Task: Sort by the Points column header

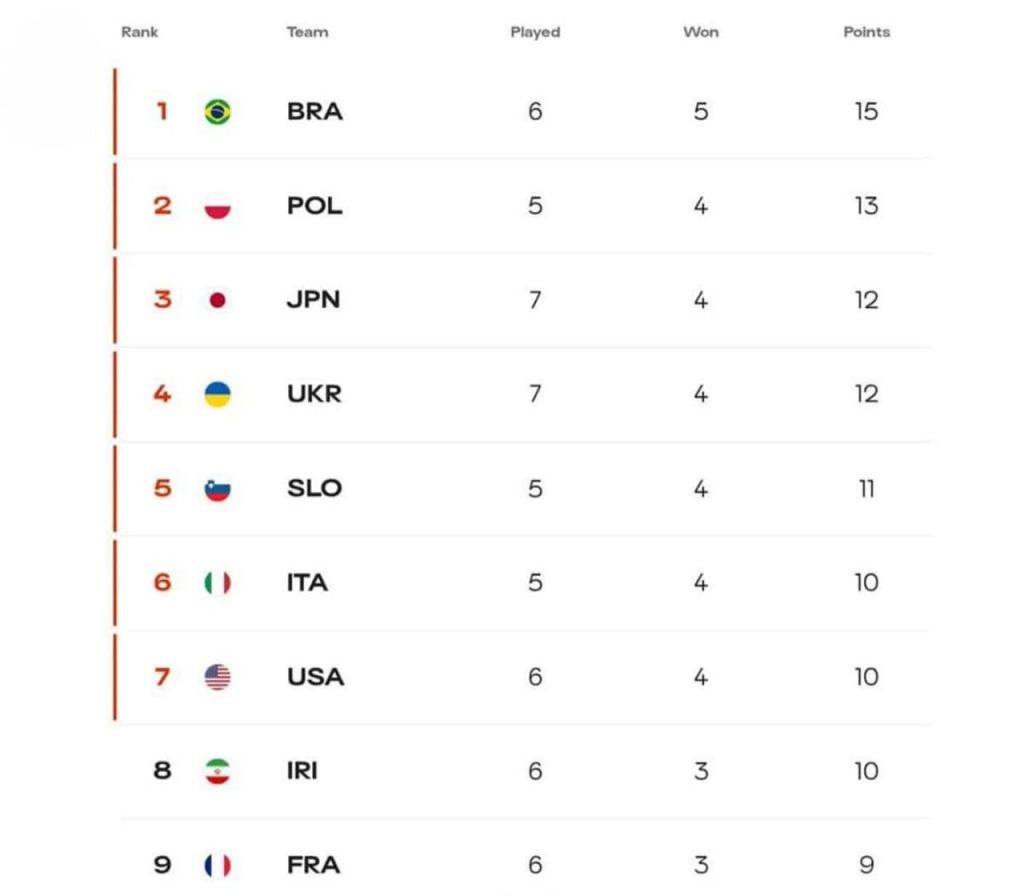Action: [867, 32]
